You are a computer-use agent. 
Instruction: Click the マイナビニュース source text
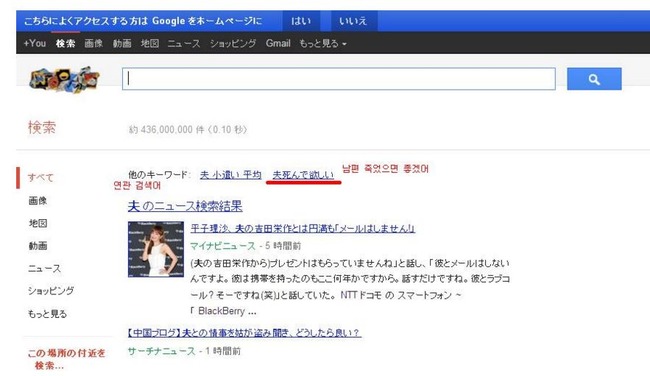pos(223,246)
